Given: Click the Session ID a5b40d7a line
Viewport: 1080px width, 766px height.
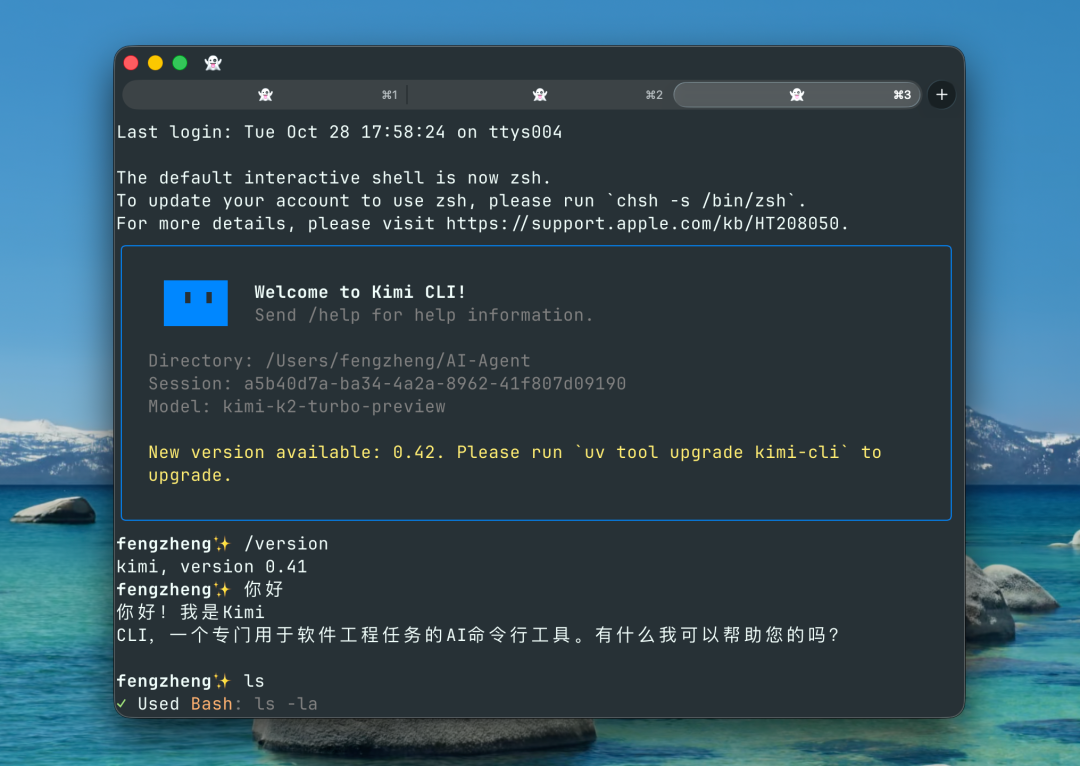Looking at the screenshot, I should tap(387, 384).
